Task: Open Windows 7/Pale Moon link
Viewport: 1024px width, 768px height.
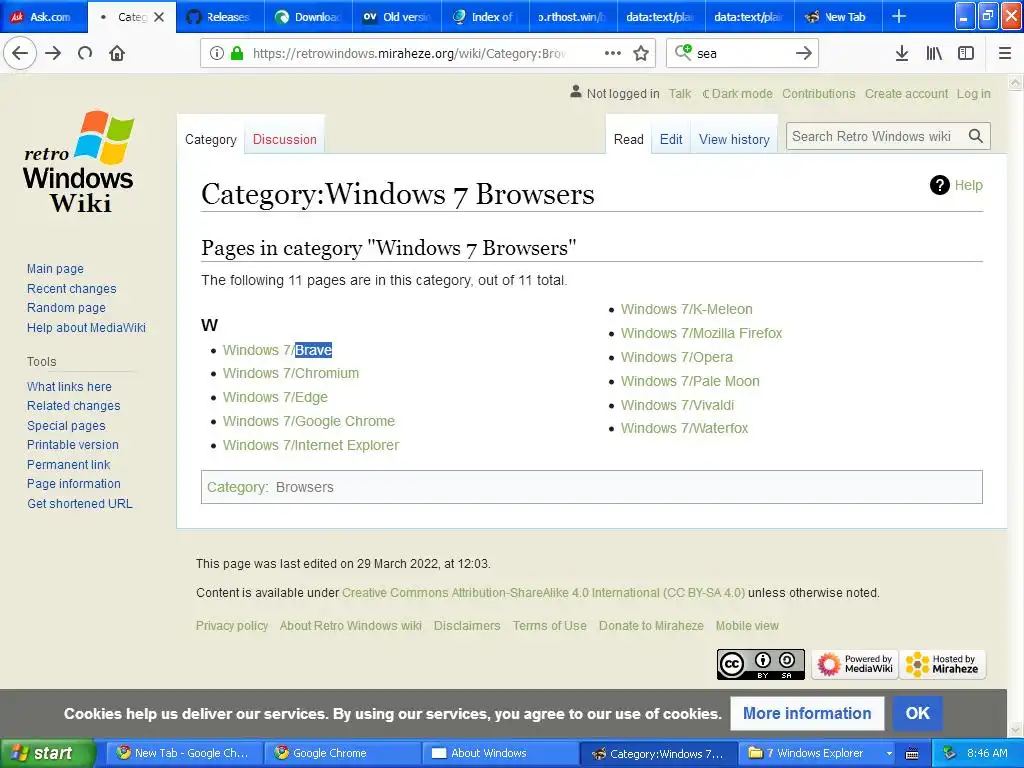Action: 690,381
